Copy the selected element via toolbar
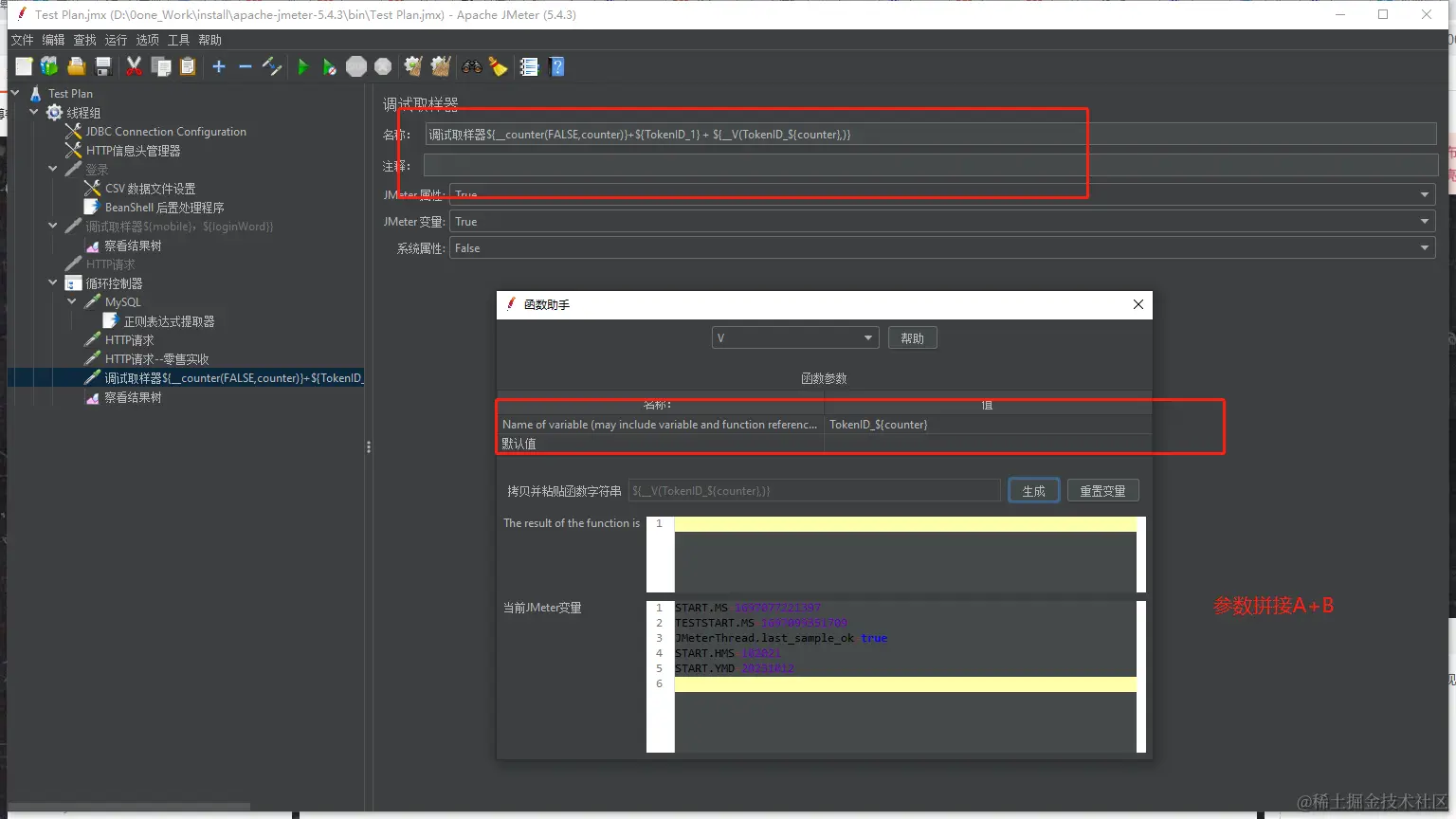 161,66
